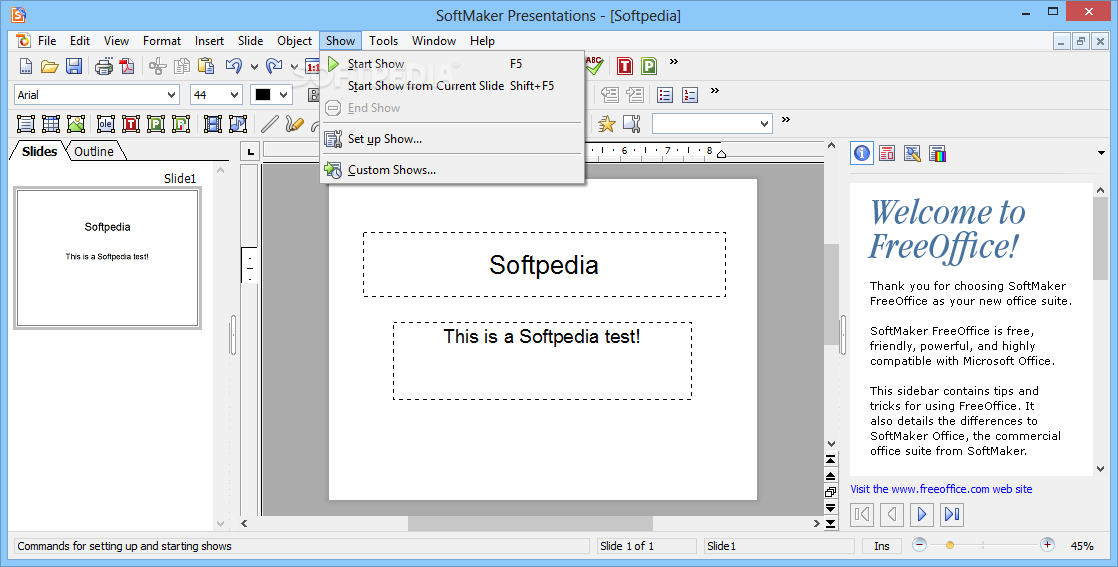Select the freehand scribble drawing tool
This screenshot has height=567, width=1118.
coord(294,124)
